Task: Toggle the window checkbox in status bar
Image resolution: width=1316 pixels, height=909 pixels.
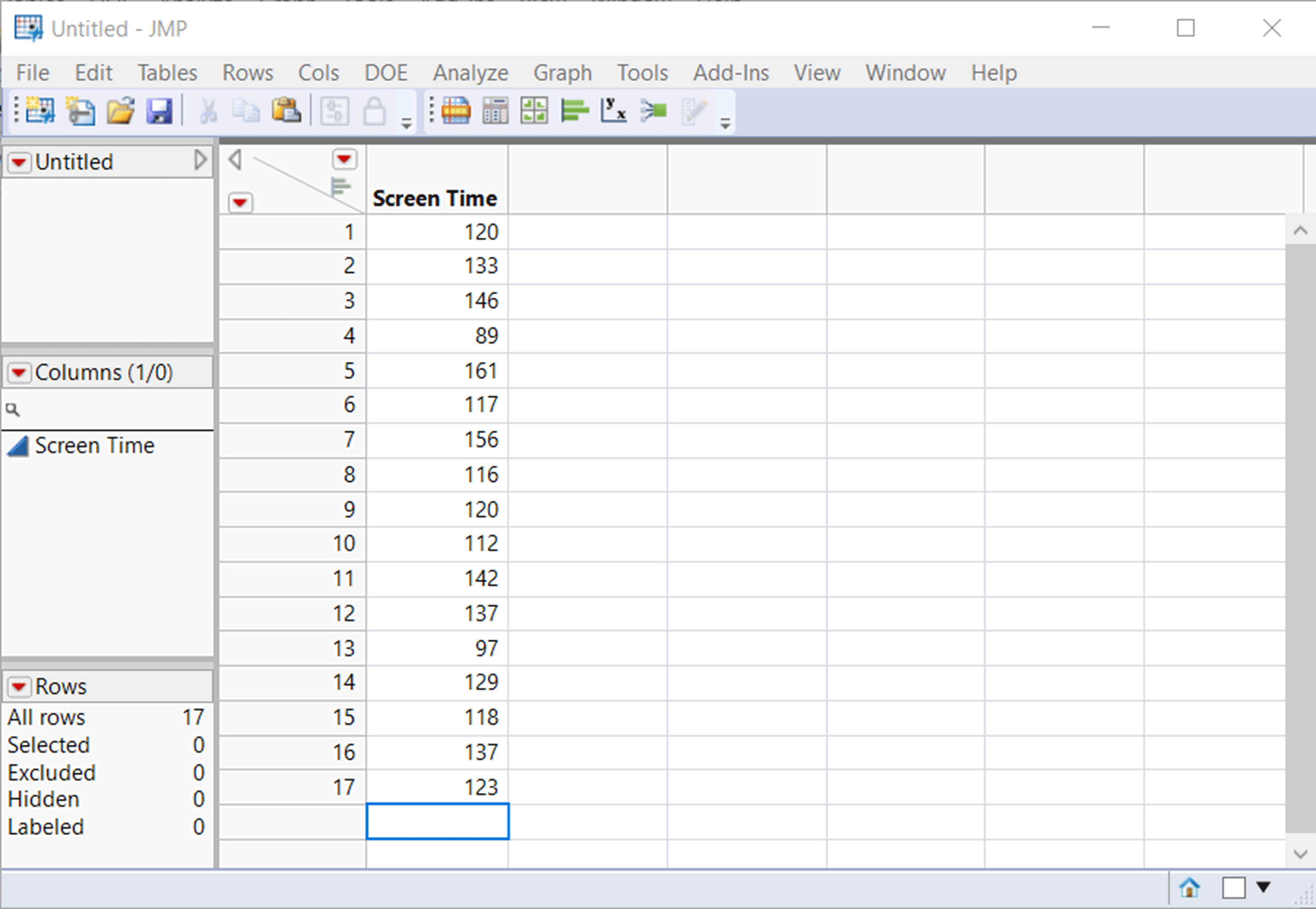Action: (x=1234, y=888)
